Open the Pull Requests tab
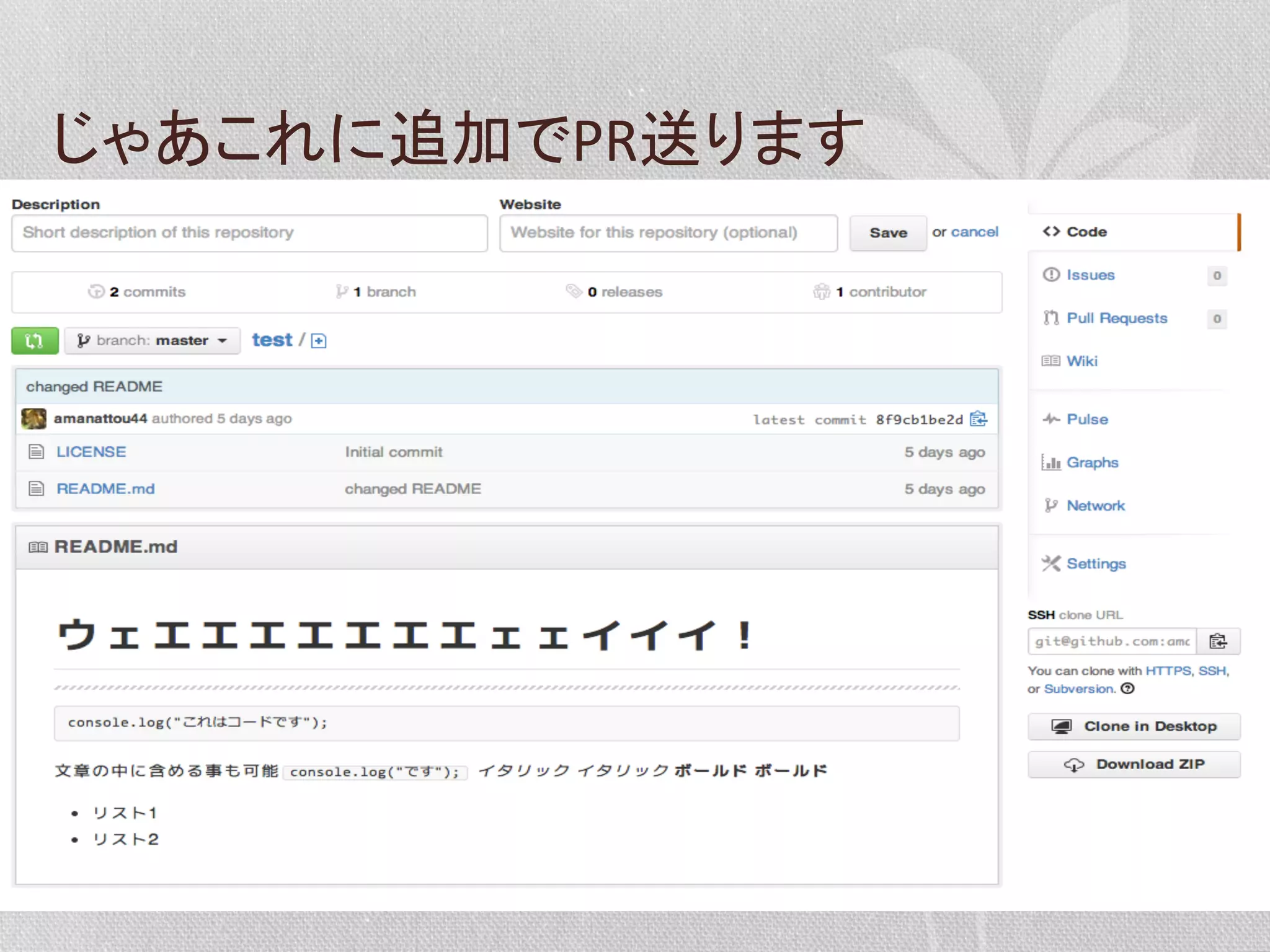The image size is (1270, 952). click(1117, 318)
